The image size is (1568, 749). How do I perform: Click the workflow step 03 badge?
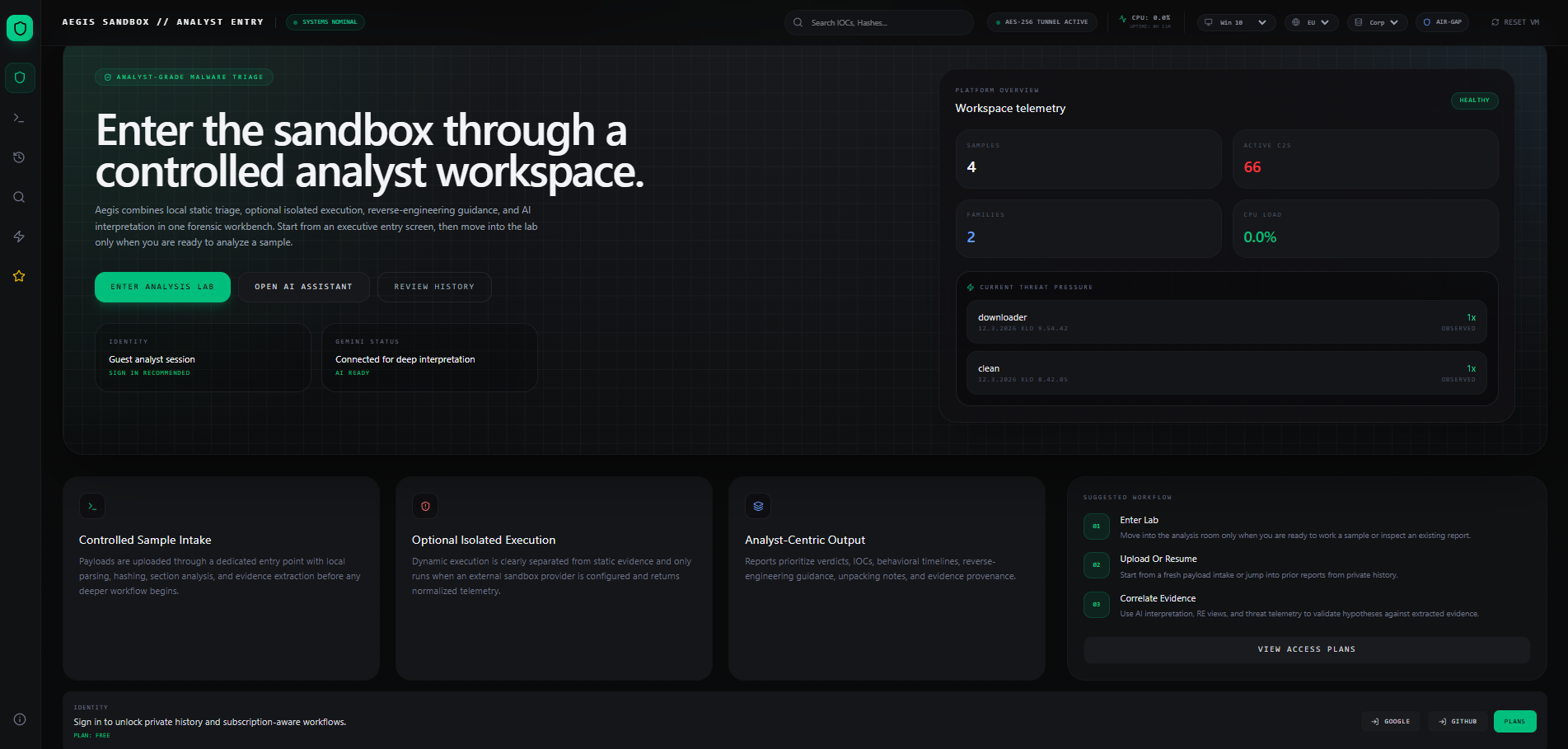tap(1097, 604)
